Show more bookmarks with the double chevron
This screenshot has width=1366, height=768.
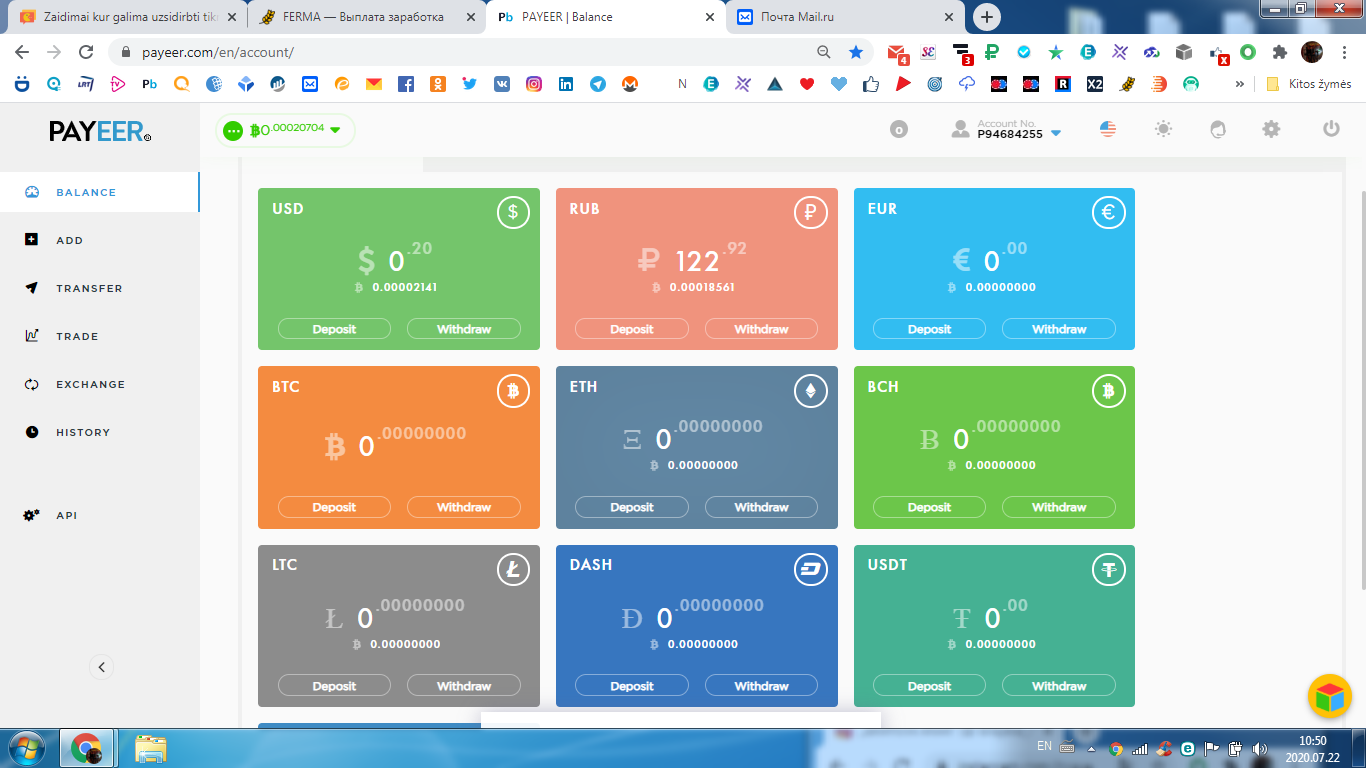[x=1240, y=84]
